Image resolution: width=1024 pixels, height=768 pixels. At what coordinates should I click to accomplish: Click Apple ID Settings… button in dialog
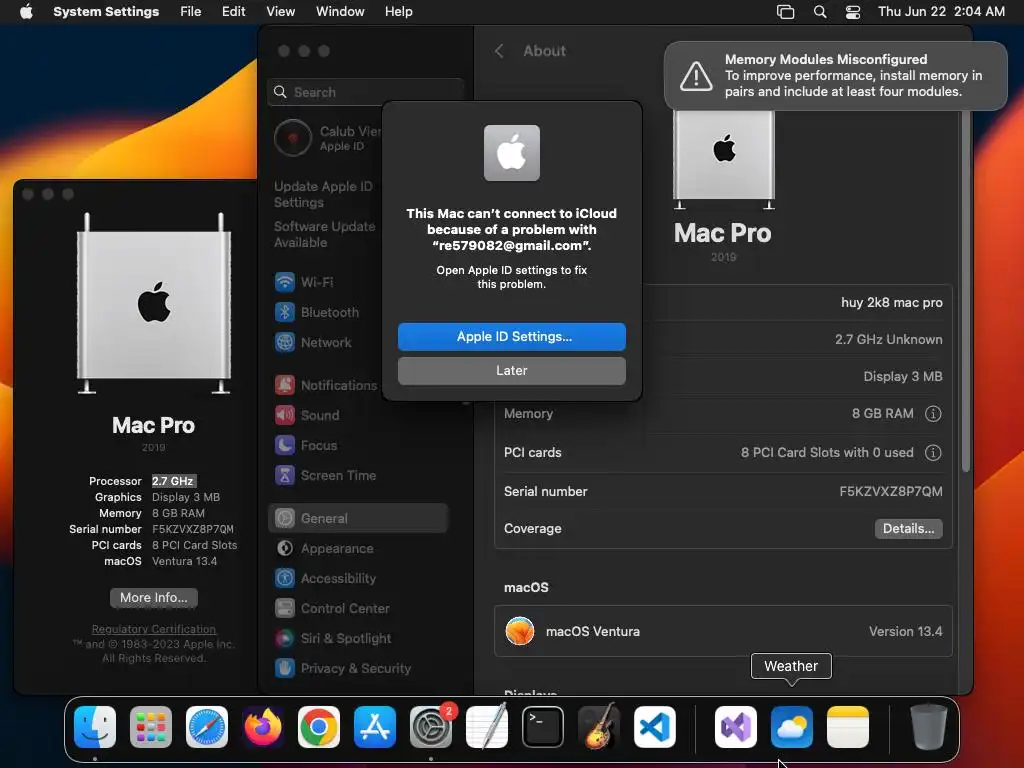512,337
